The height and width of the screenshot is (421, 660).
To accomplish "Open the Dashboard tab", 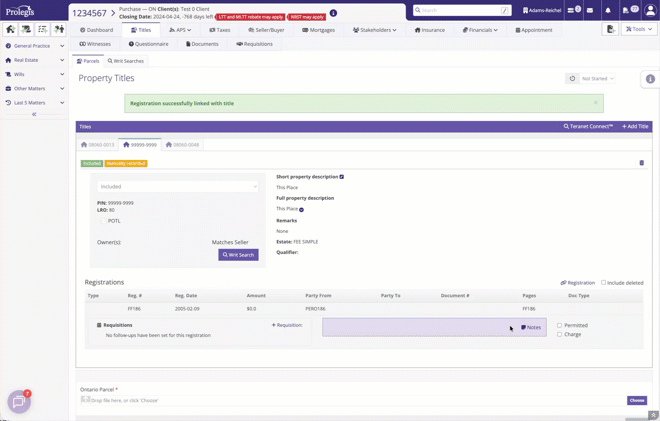I will pyautogui.click(x=96, y=30).
